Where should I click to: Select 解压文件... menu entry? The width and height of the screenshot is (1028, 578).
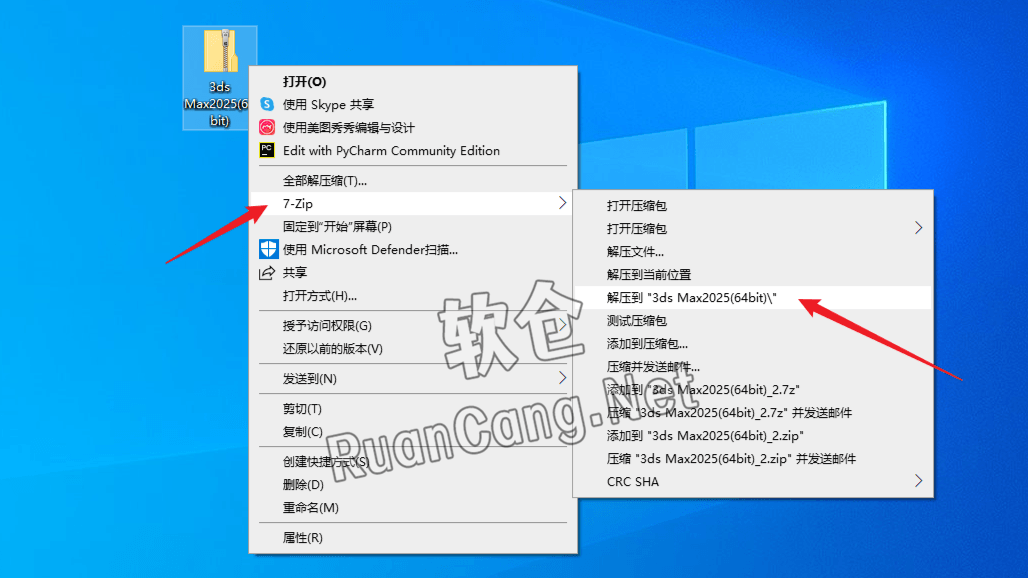point(635,251)
